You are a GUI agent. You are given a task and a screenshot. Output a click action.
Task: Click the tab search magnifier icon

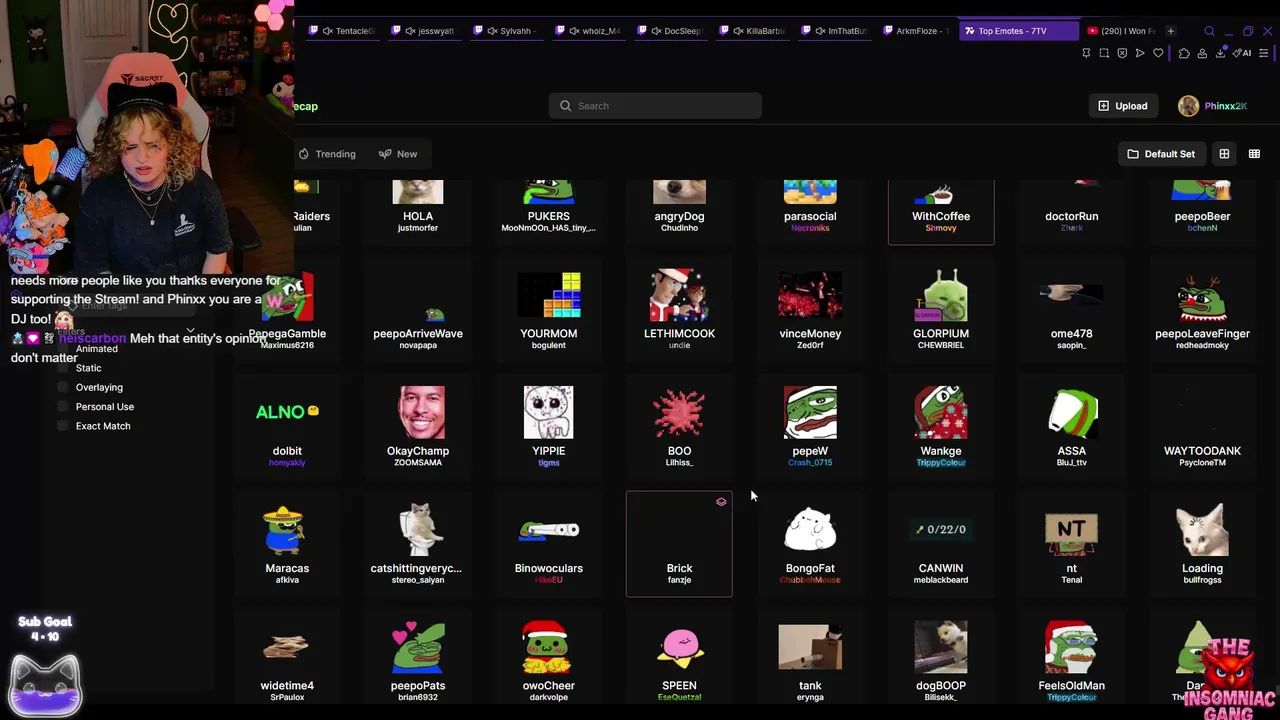(1209, 31)
